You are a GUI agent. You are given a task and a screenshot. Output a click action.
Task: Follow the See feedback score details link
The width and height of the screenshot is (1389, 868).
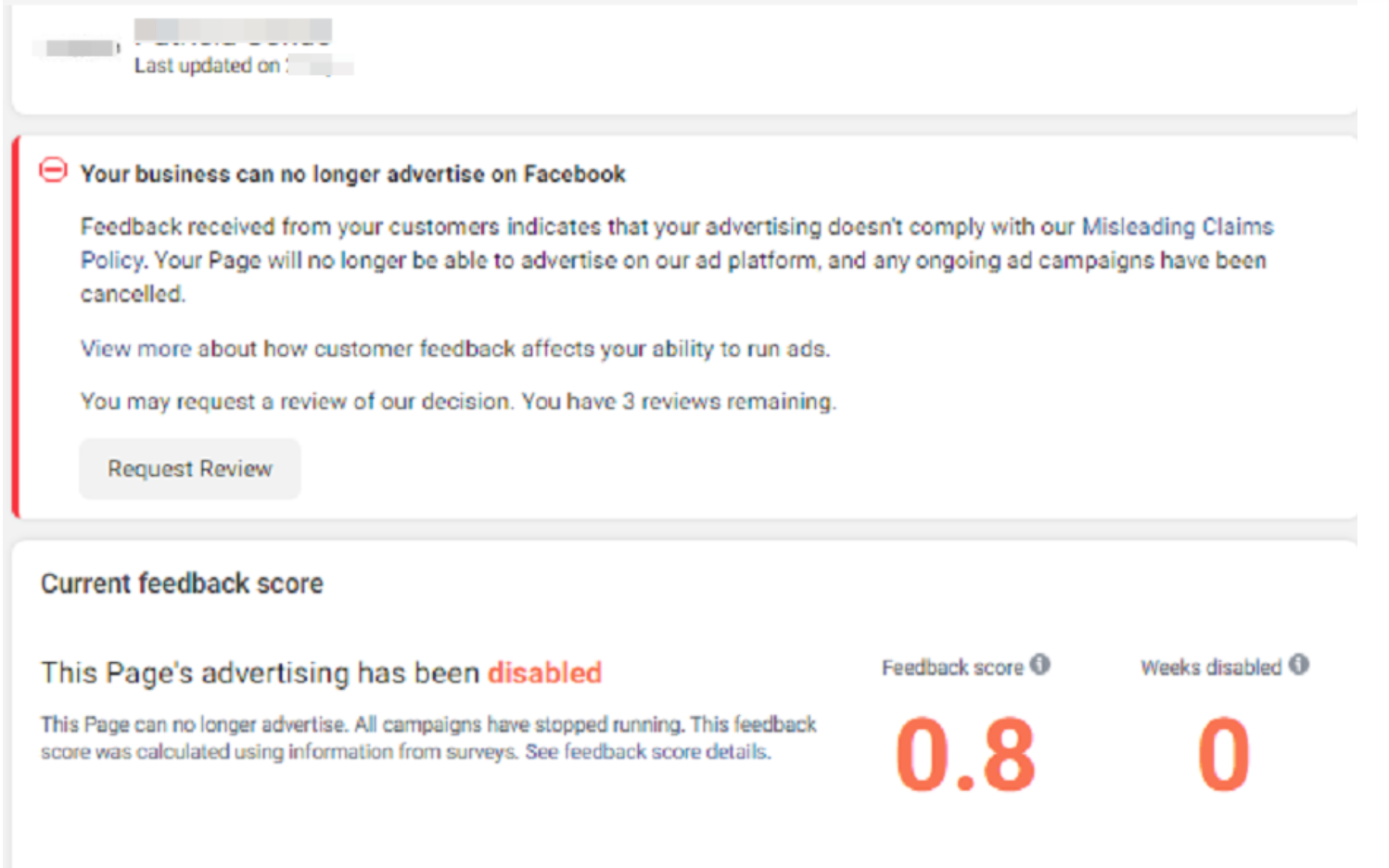click(647, 751)
